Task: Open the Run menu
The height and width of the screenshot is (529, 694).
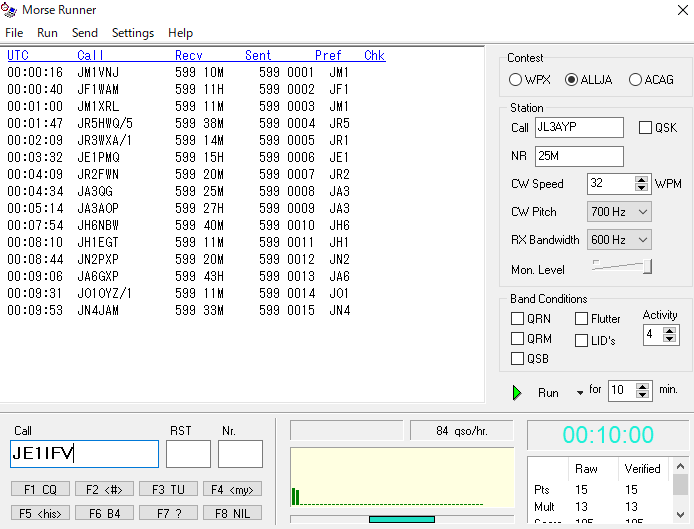Action: point(47,33)
